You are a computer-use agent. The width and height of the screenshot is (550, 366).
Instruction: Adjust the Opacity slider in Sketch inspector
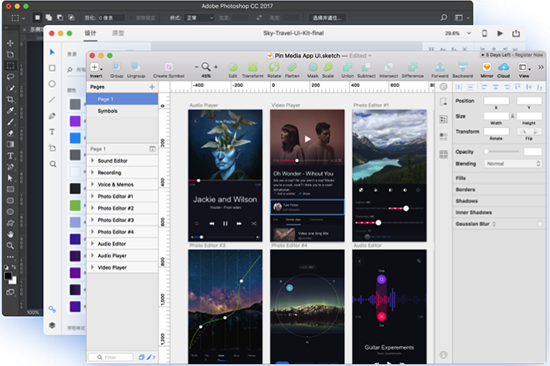click(x=502, y=152)
